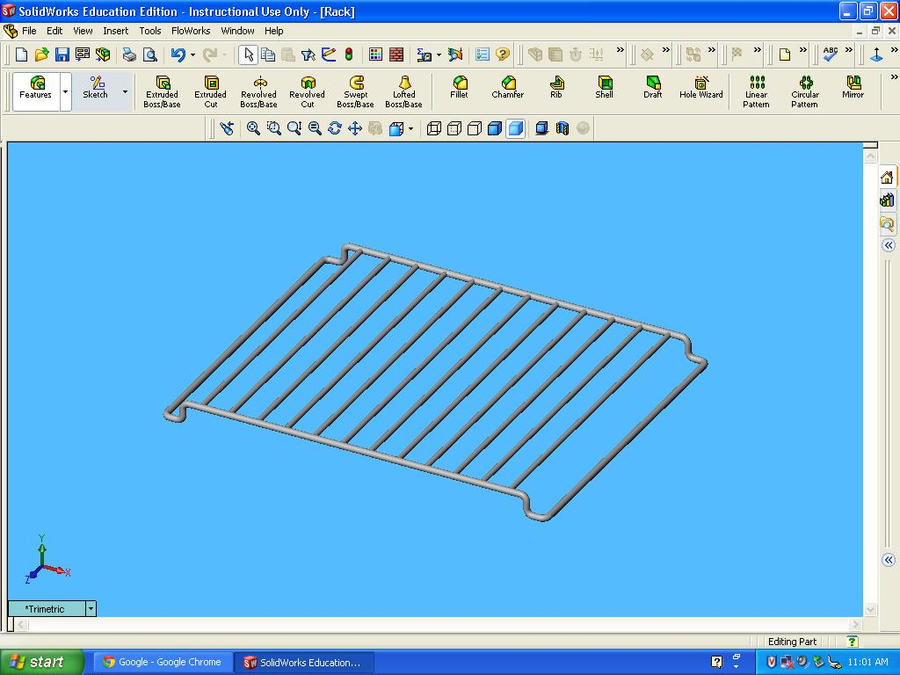Screen dimensions: 900x675
Task: Open the Features toolbar dropdown arrow
Action: 65,92
